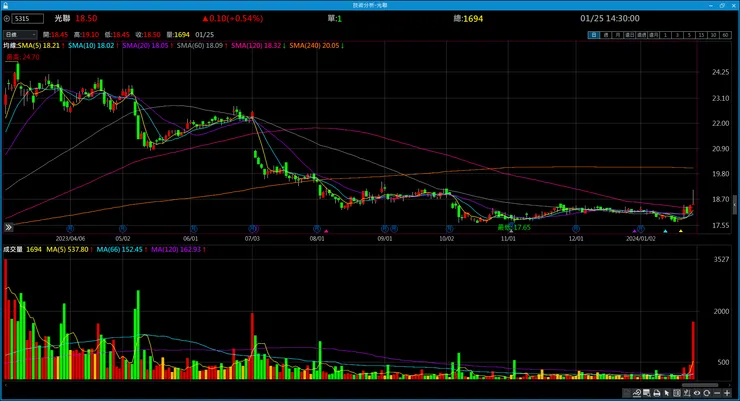This screenshot has width=740, height=401.
Task: Click the event marker circle near 08/01
Action: coord(317,229)
